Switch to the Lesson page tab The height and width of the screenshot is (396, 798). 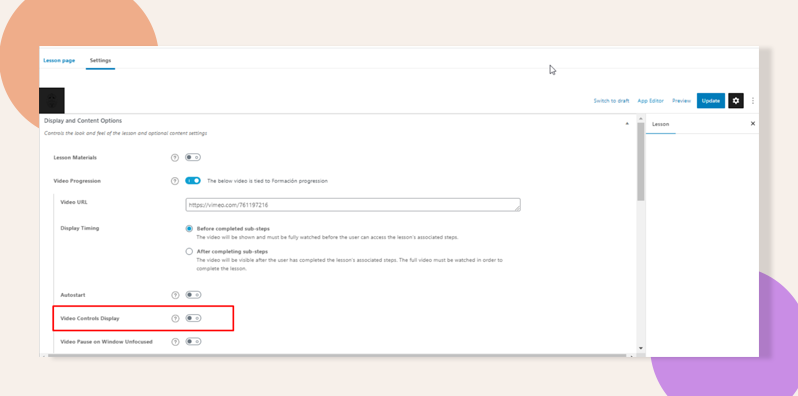(59, 61)
